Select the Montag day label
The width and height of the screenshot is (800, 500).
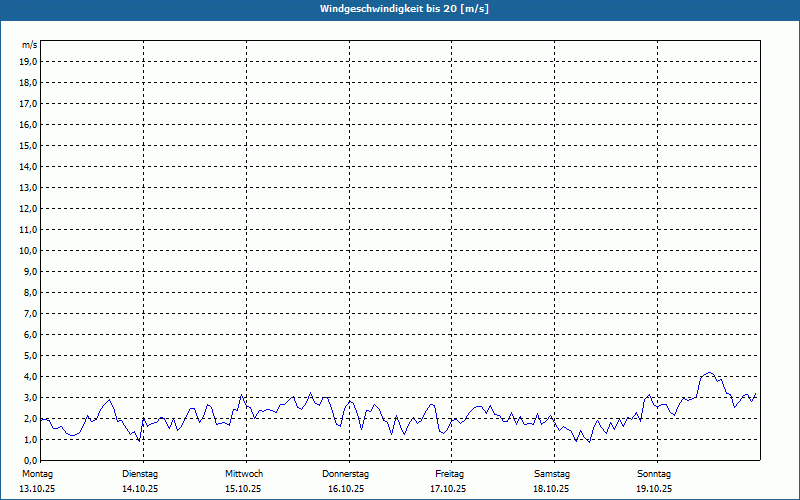(x=37, y=473)
